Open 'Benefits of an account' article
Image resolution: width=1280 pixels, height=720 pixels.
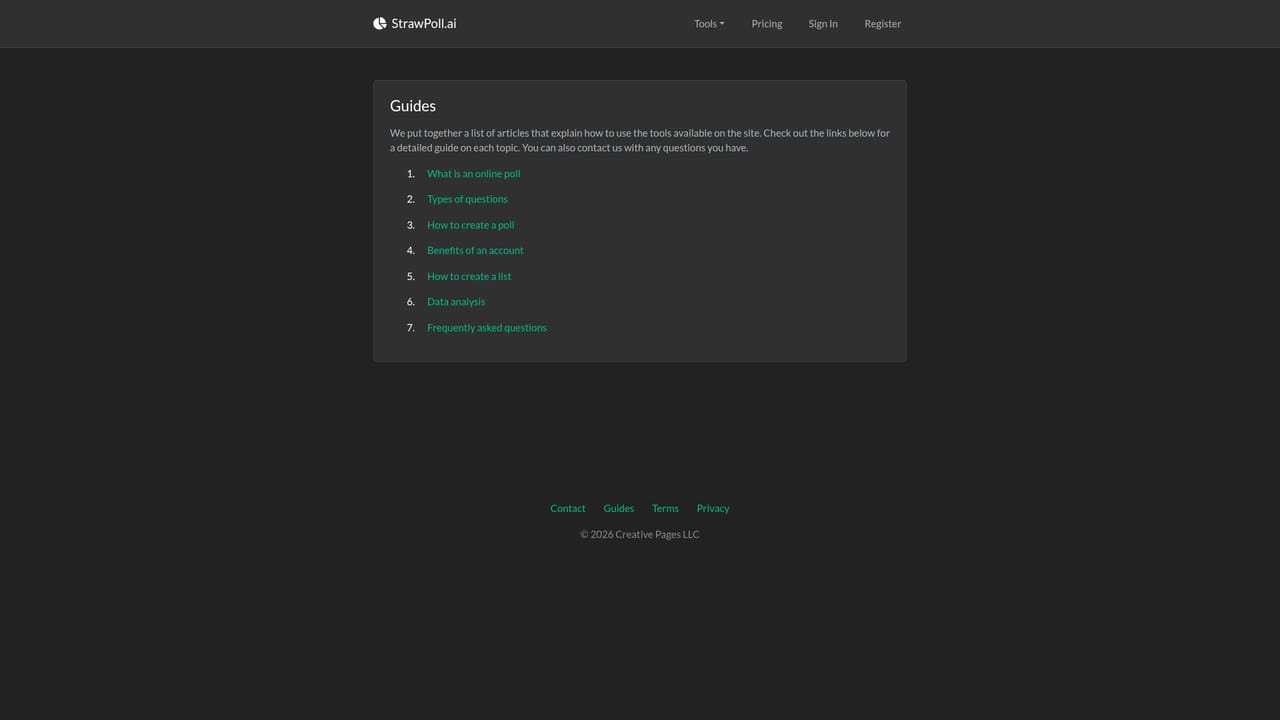pos(475,250)
